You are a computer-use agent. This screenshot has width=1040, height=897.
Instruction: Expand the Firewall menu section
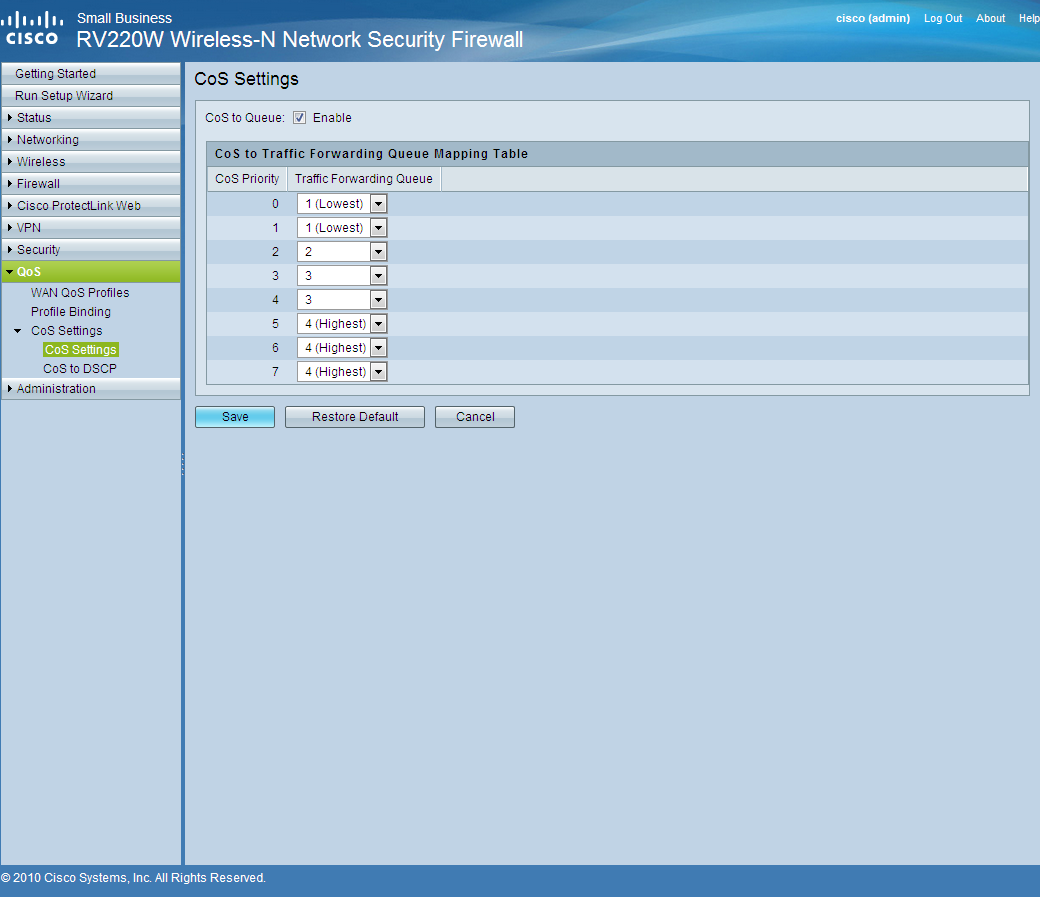pyautogui.click(x=91, y=183)
